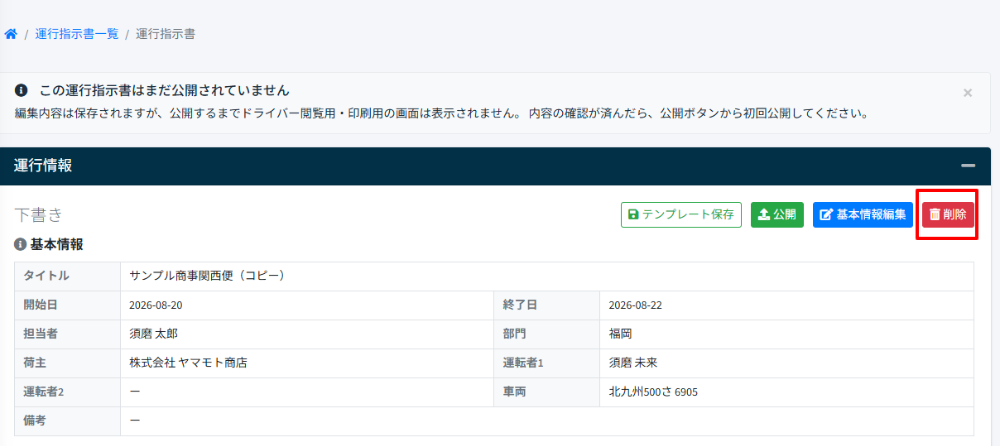
Task: Open 基本情報編集 edit button
Action: coord(862,215)
